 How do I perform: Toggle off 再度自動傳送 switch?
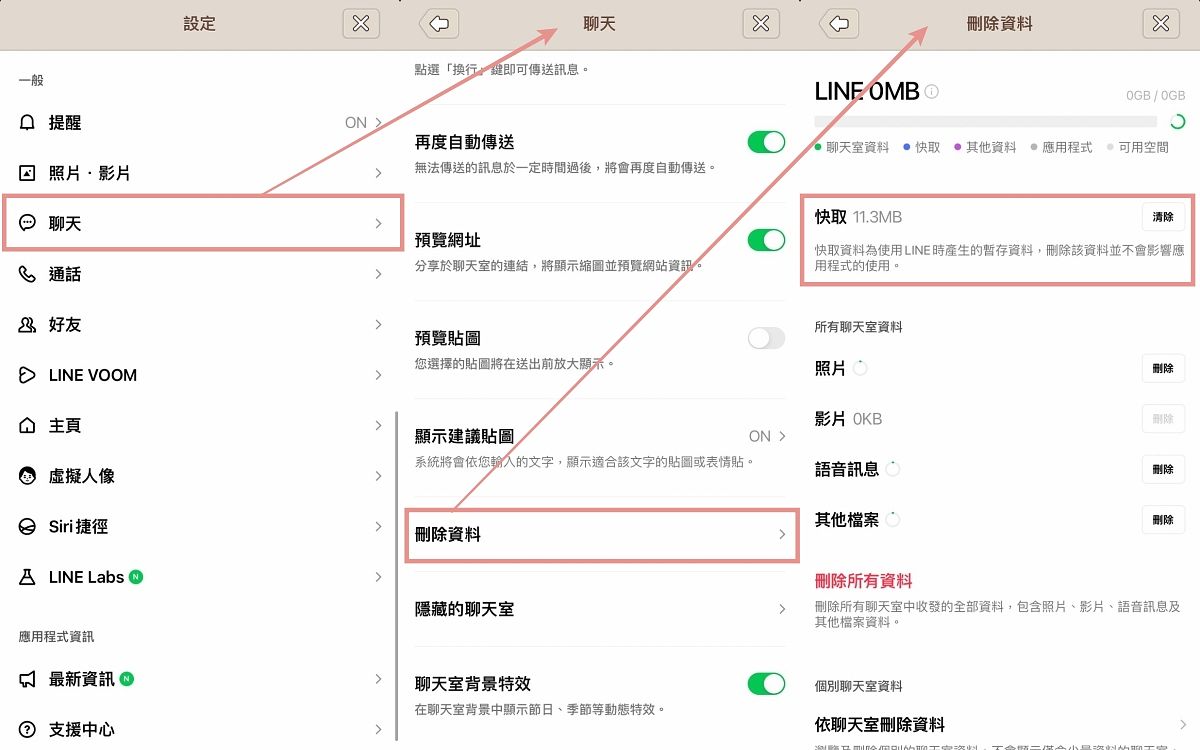click(766, 142)
